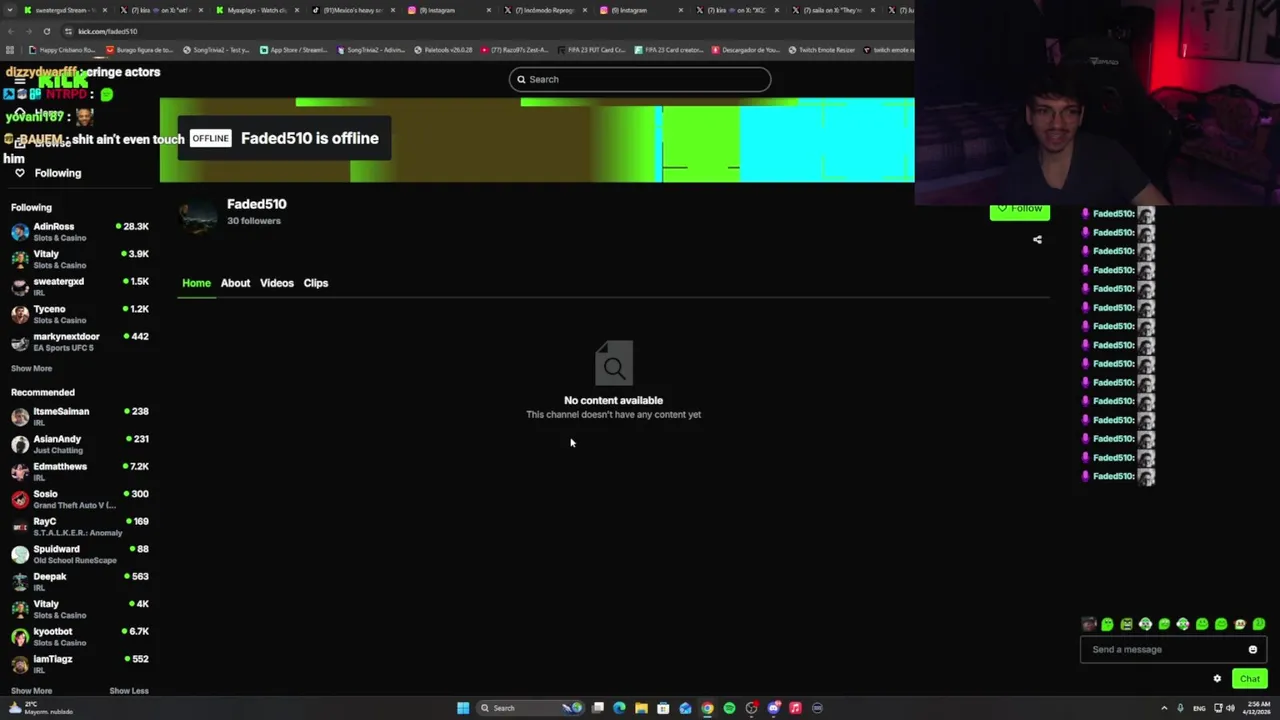Follow the Faded510 channel
This screenshot has height=720, width=1280.
click(x=1019, y=210)
